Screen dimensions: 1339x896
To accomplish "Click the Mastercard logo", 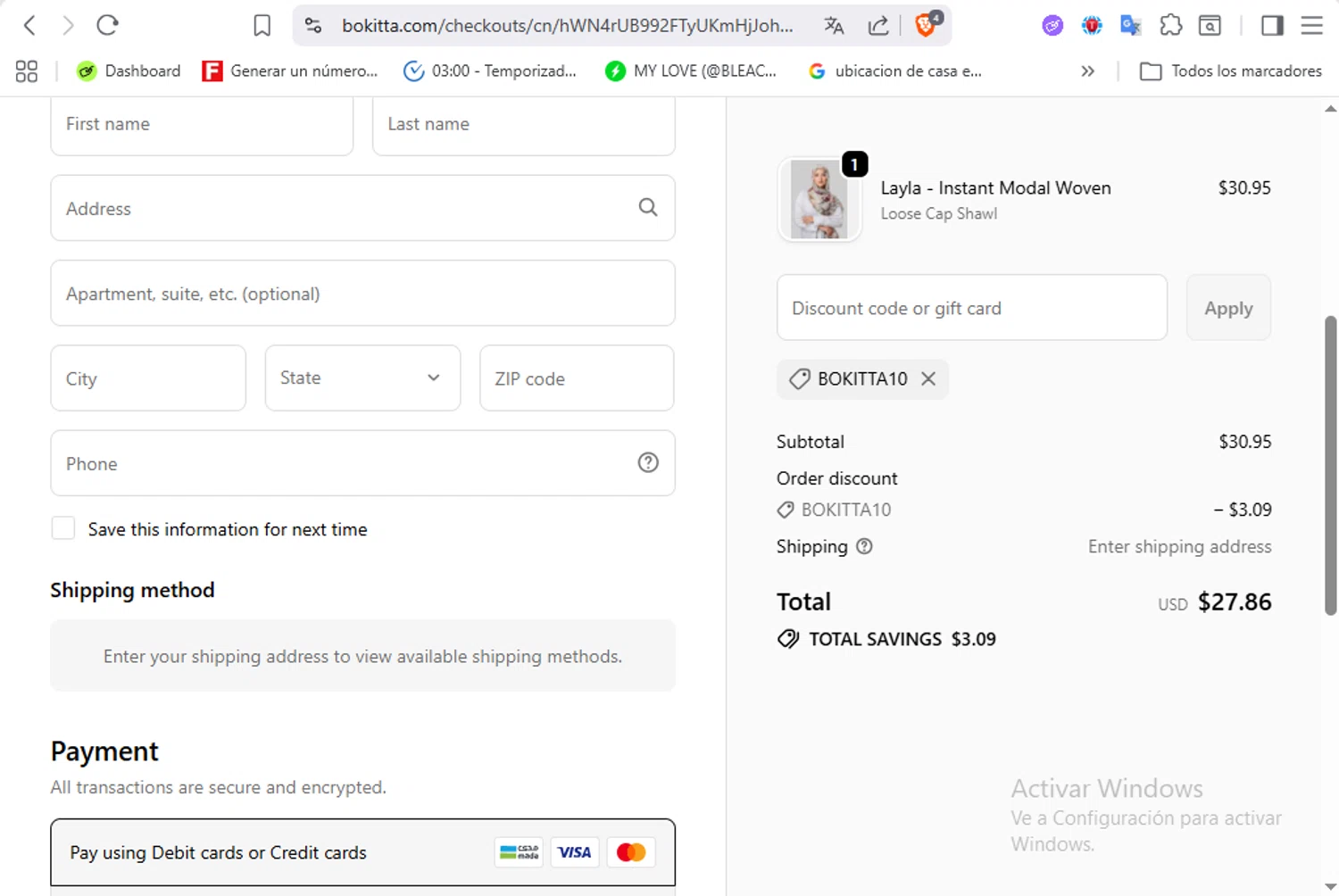I will coord(631,852).
